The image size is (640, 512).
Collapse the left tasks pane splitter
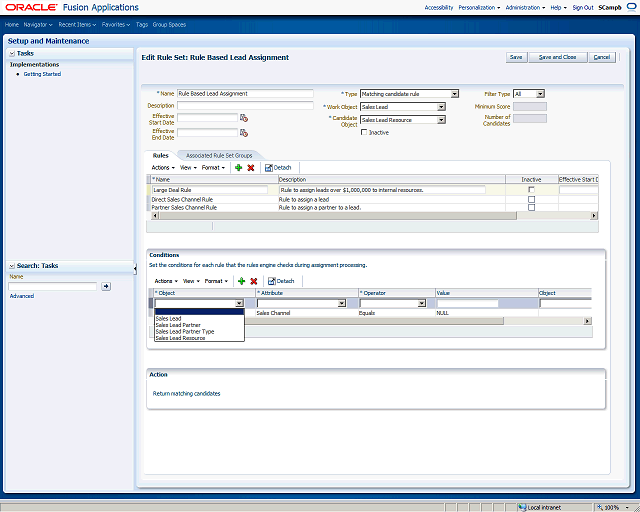coord(135,268)
